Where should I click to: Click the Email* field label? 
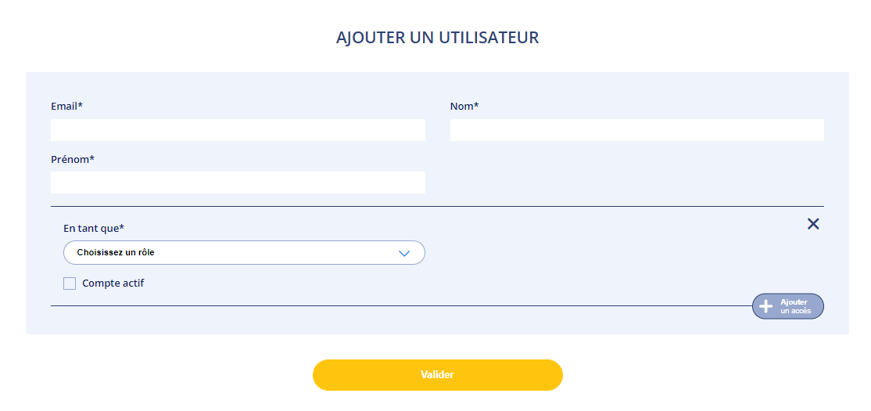(x=67, y=106)
